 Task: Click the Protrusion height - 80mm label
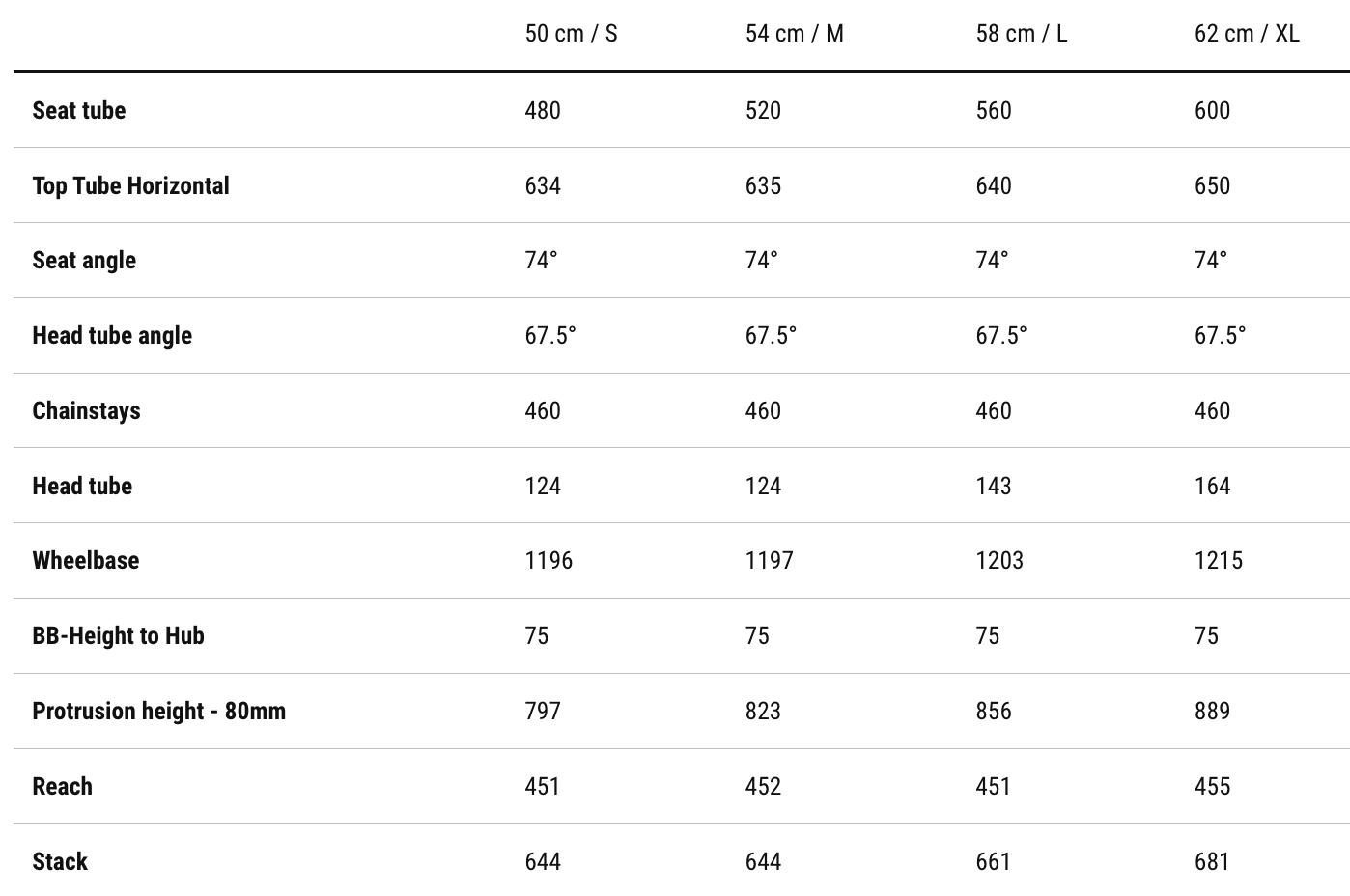click(x=158, y=711)
